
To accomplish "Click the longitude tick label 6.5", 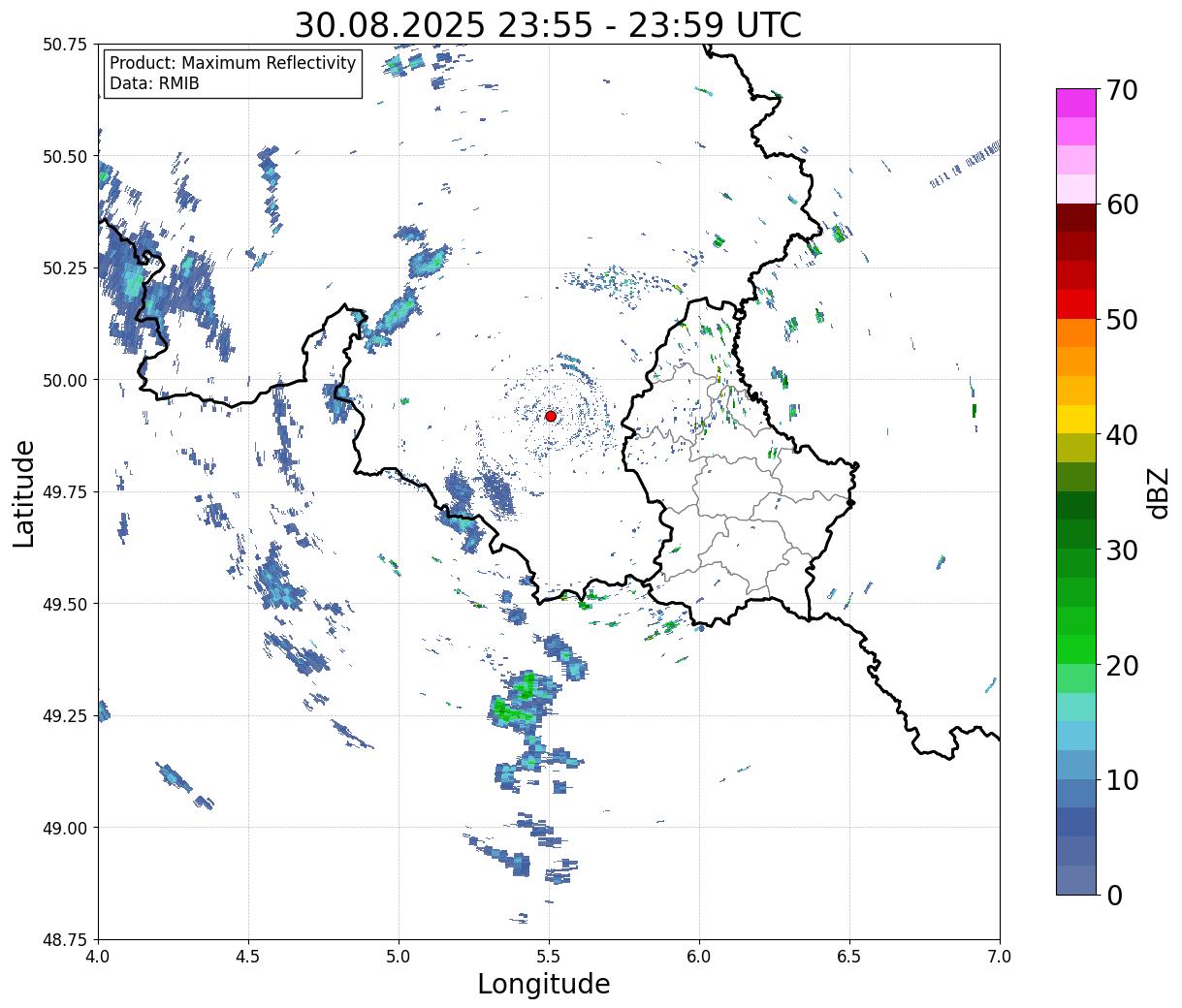I will click(849, 957).
